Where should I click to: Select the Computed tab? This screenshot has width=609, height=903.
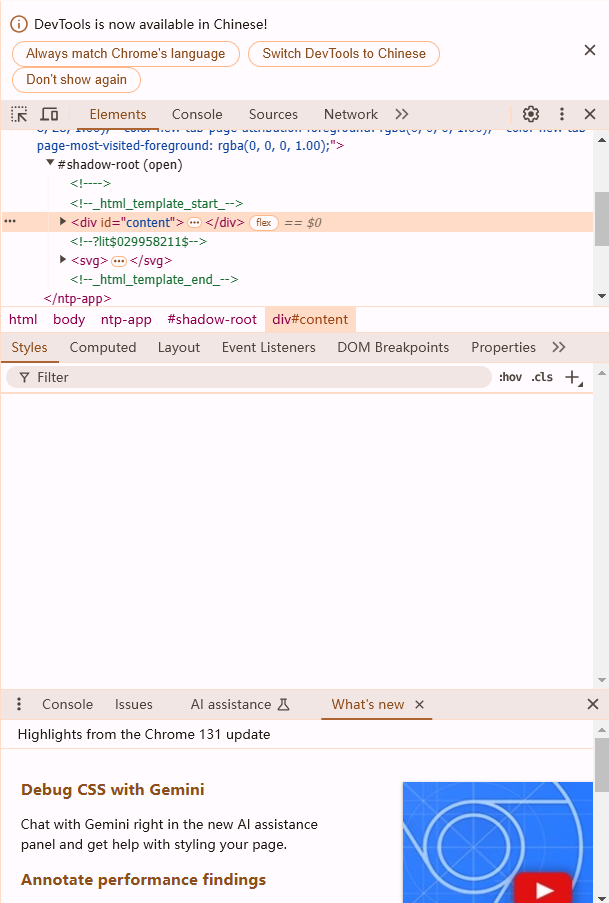103,347
